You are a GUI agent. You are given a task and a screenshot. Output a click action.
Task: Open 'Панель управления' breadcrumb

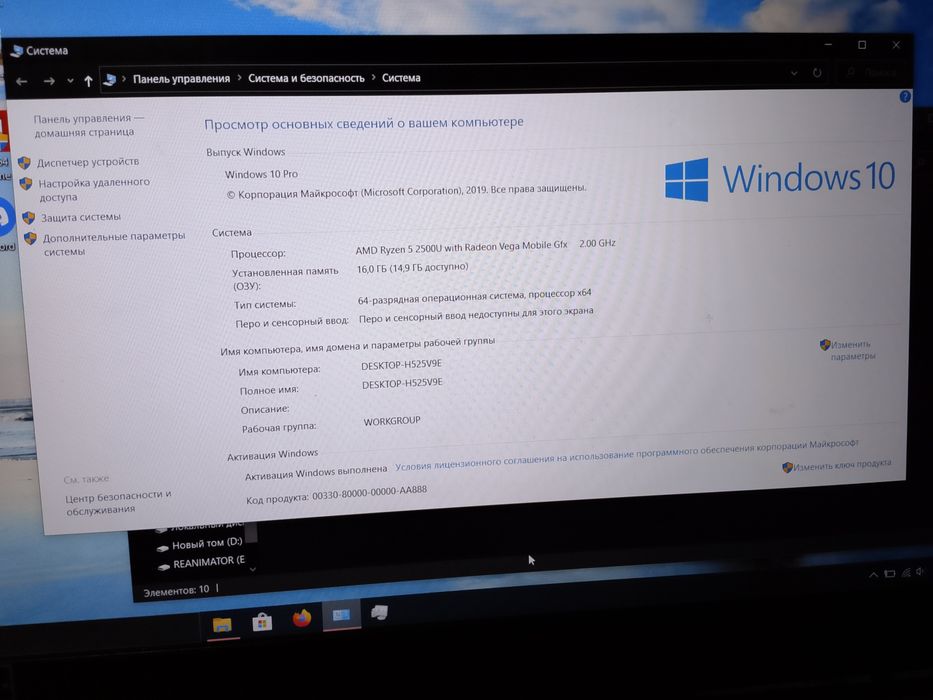(x=181, y=79)
